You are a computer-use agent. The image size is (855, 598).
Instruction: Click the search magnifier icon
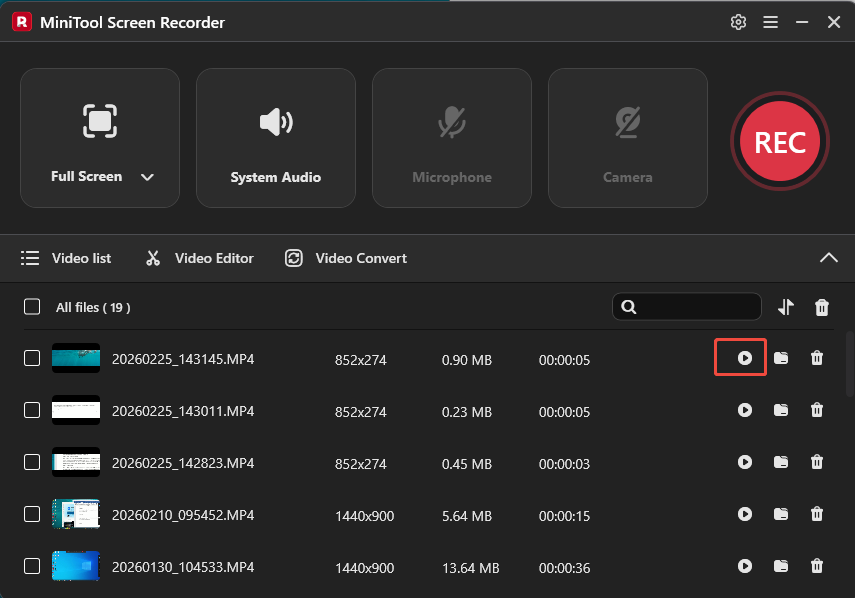[x=629, y=306]
